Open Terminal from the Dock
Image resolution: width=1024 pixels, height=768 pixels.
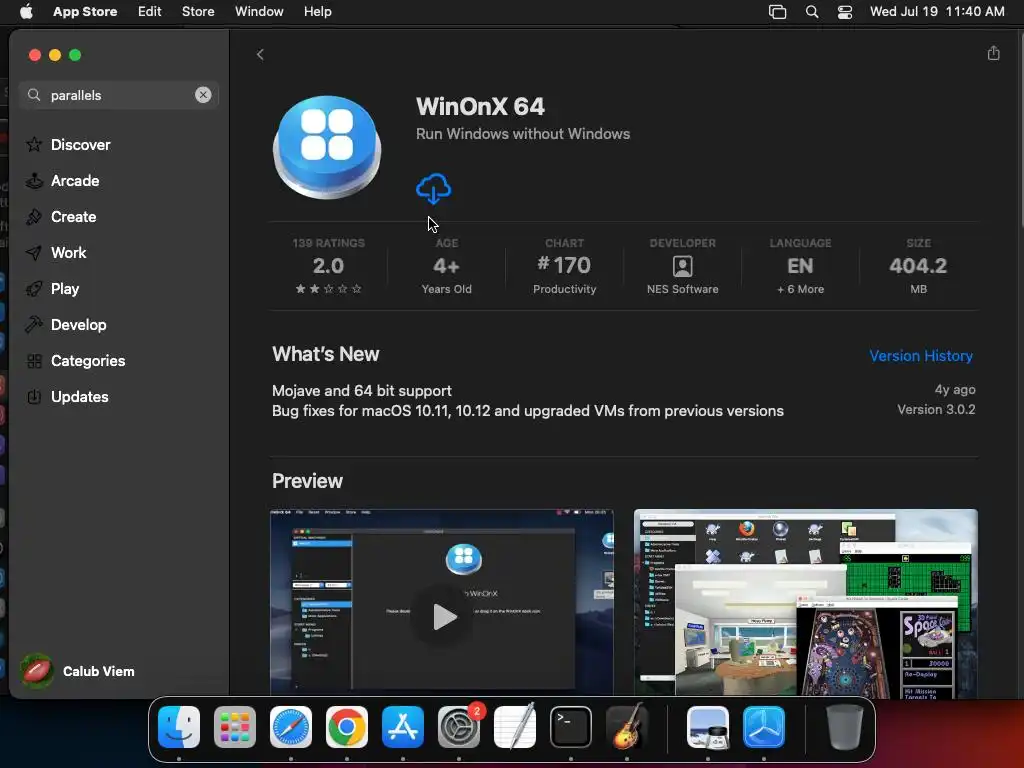pos(571,727)
